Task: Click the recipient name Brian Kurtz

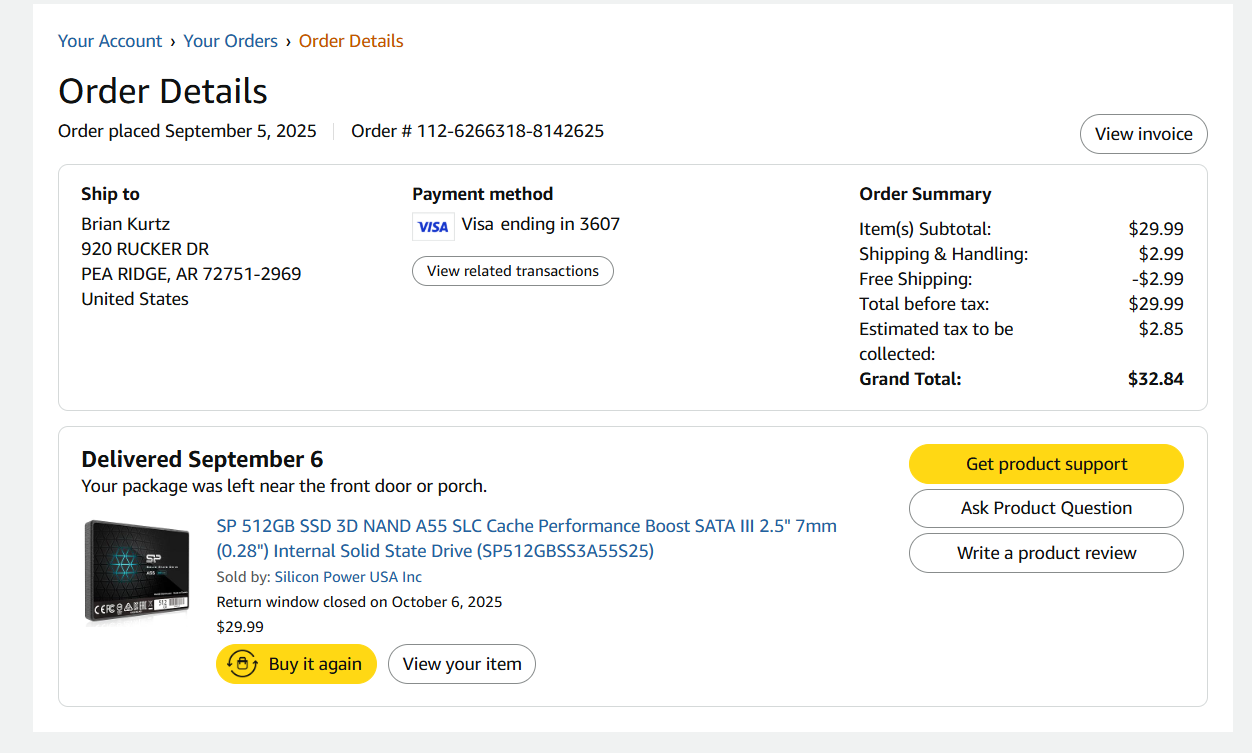Action: tap(126, 224)
